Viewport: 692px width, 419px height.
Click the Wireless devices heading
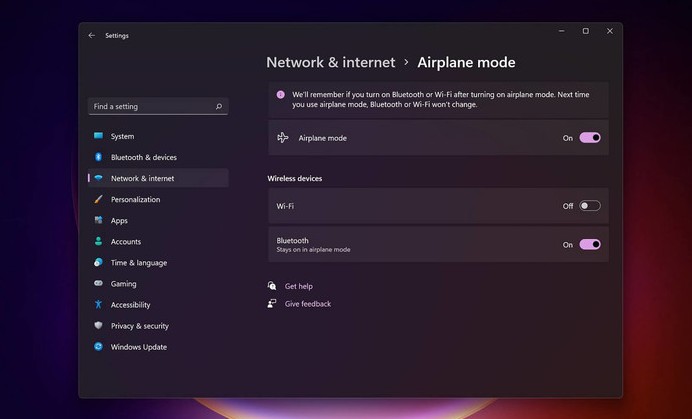coord(294,178)
